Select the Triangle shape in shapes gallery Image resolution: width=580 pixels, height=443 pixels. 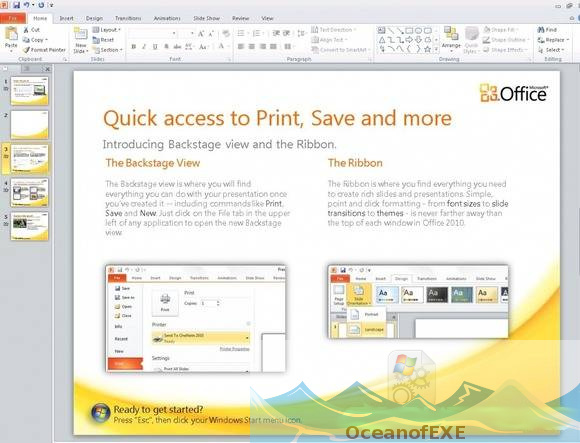pyautogui.click(x=382, y=40)
